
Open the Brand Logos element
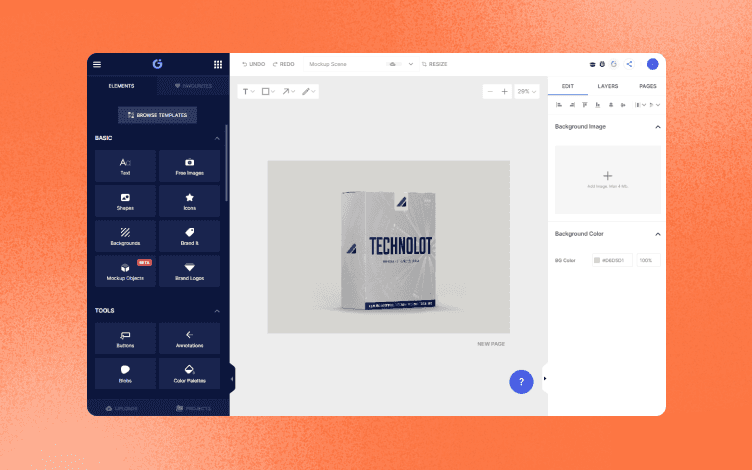pyautogui.click(x=189, y=271)
